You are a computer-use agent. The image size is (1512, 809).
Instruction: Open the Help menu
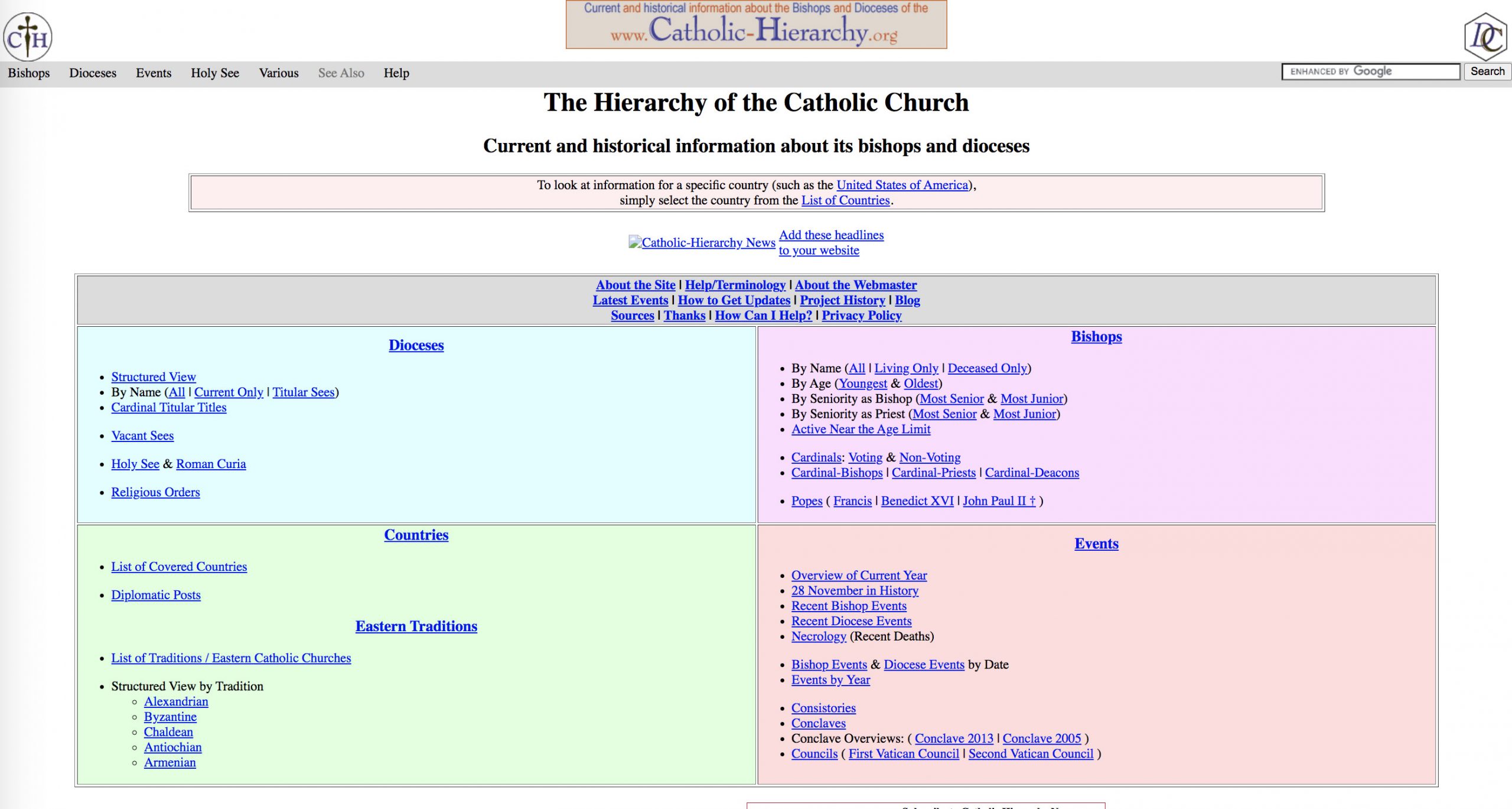(x=396, y=73)
